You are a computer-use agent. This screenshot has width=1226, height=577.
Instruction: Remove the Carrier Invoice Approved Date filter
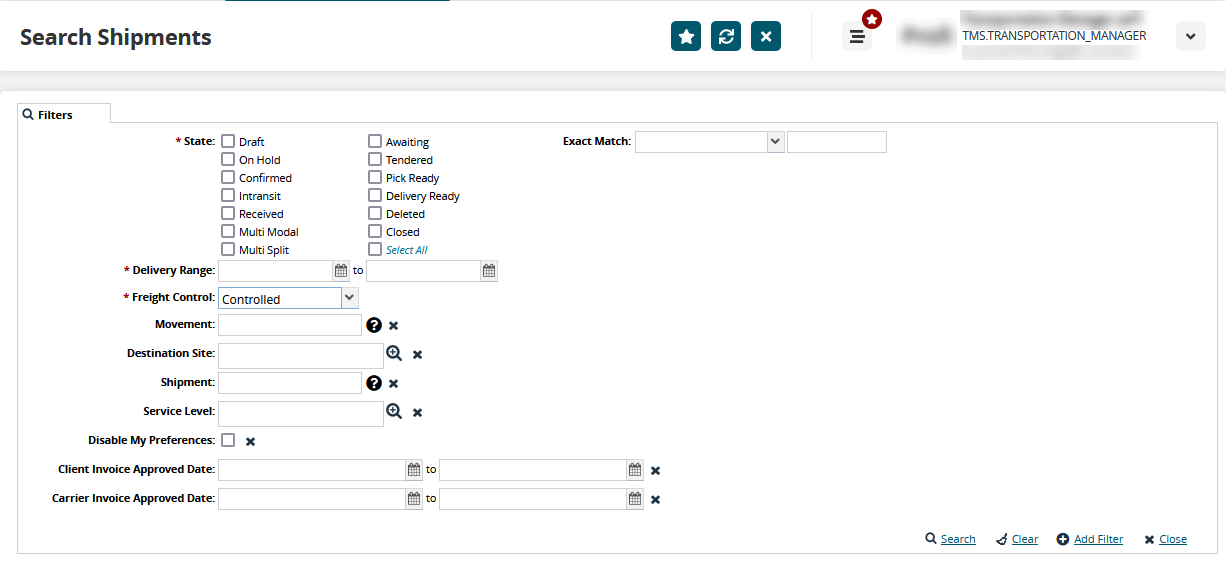(655, 499)
